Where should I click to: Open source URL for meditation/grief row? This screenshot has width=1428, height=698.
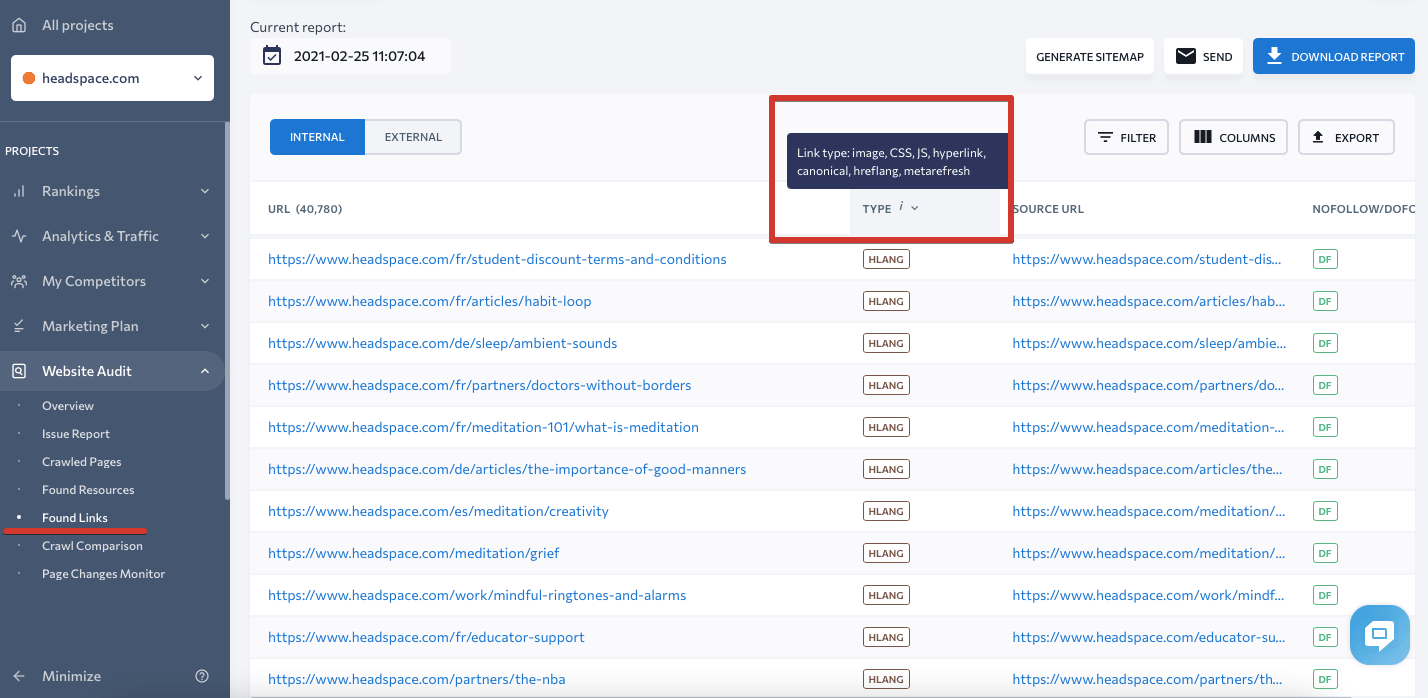(1149, 553)
